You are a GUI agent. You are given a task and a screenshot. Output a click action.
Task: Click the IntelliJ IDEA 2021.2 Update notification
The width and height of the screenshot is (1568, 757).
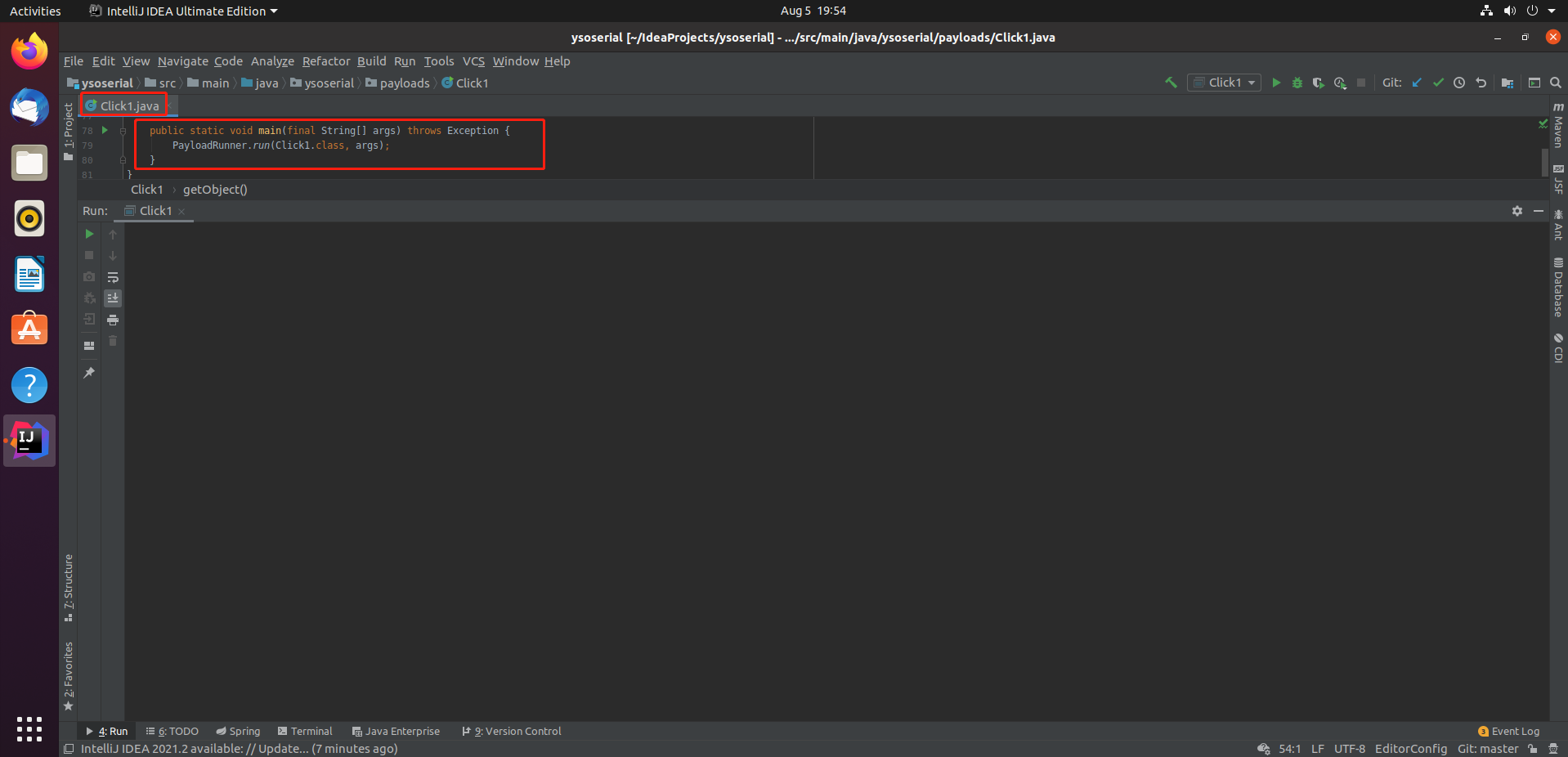tap(239, 749)
